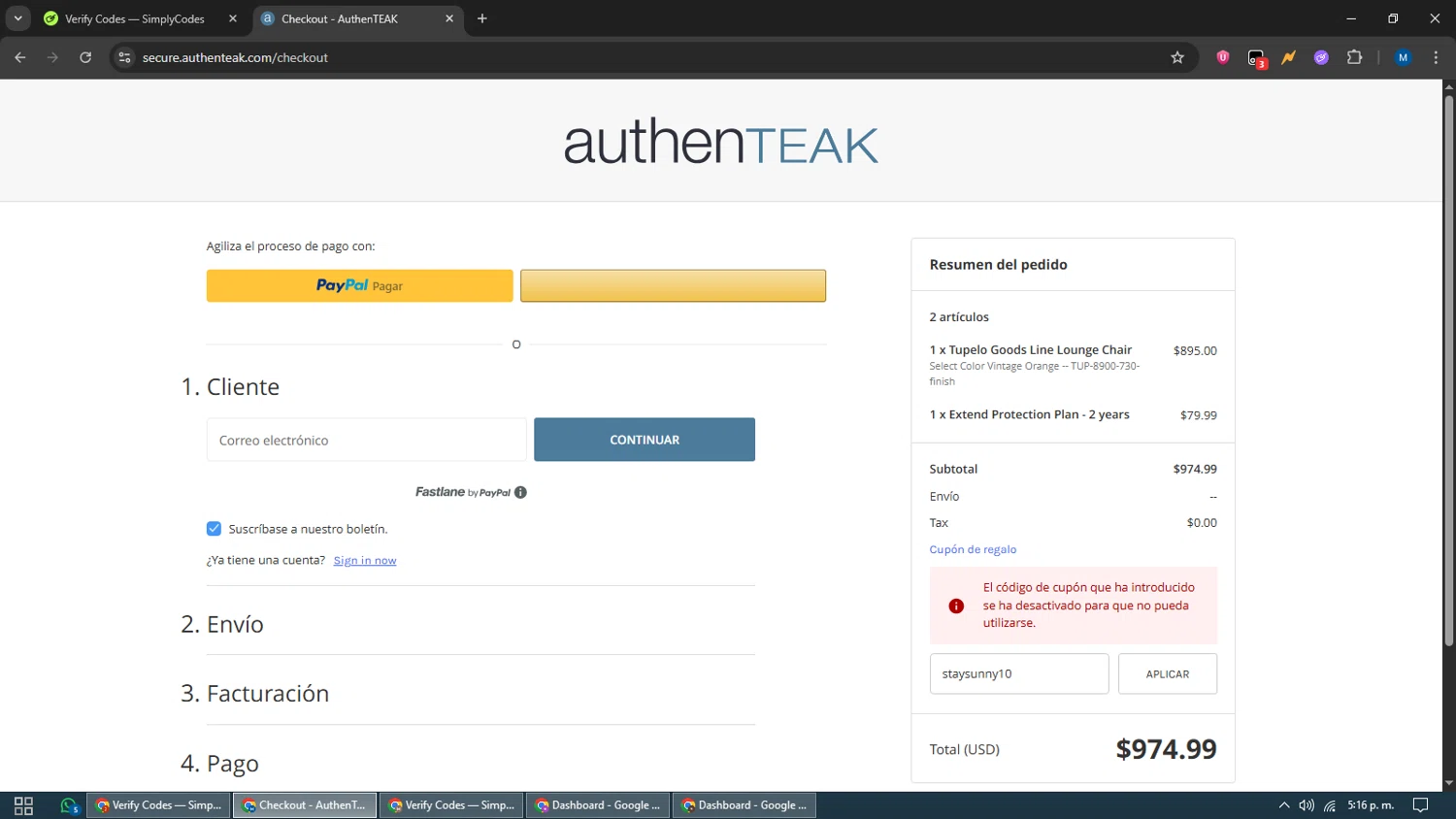Open the last Dashboard - Google taskbar window
1456x819 pixels.
[745, 805]
